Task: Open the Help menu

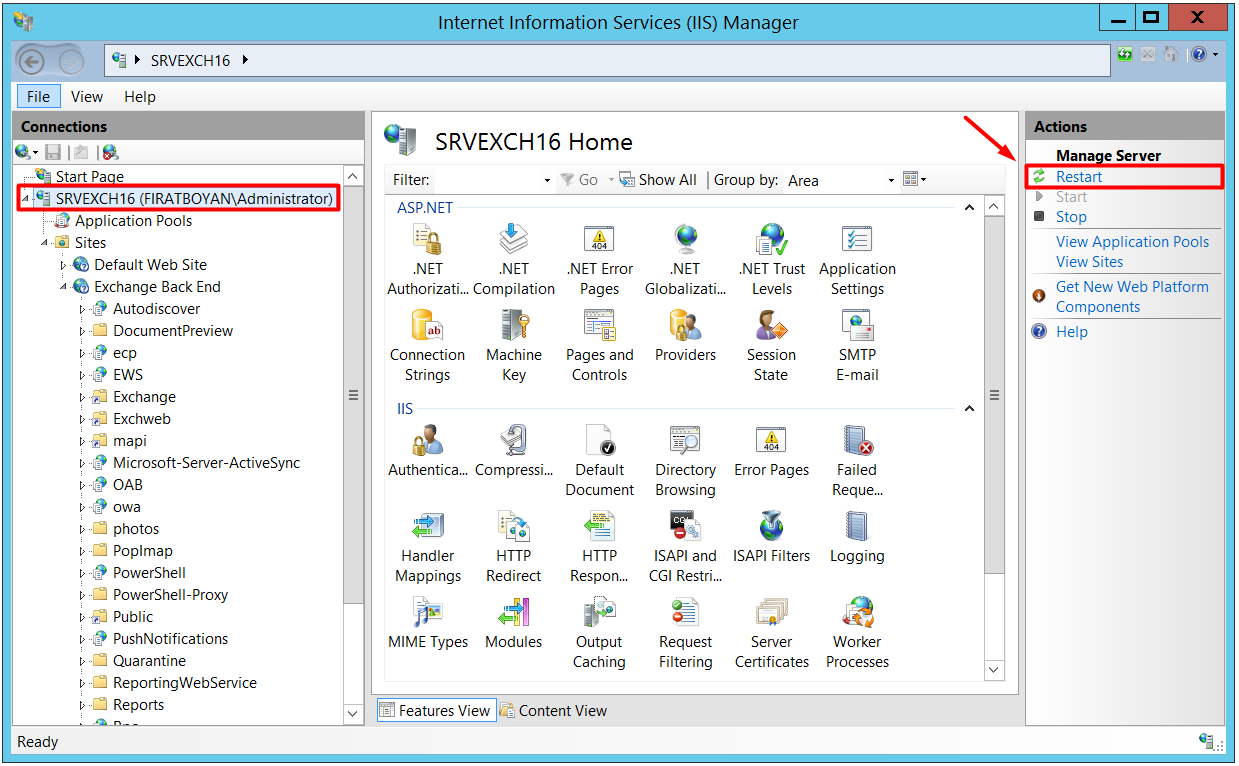Action: coord(140,96)
